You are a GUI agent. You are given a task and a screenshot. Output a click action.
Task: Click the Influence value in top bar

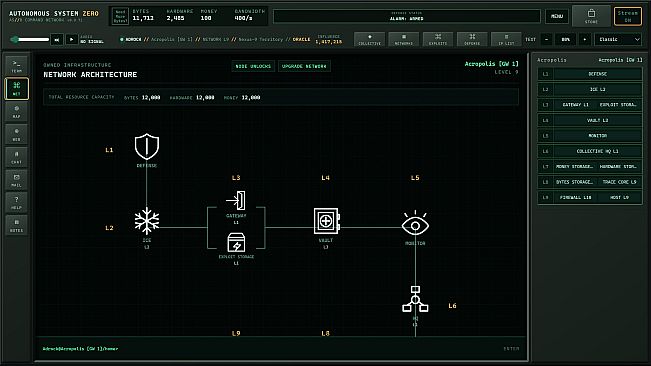(328, 42)
